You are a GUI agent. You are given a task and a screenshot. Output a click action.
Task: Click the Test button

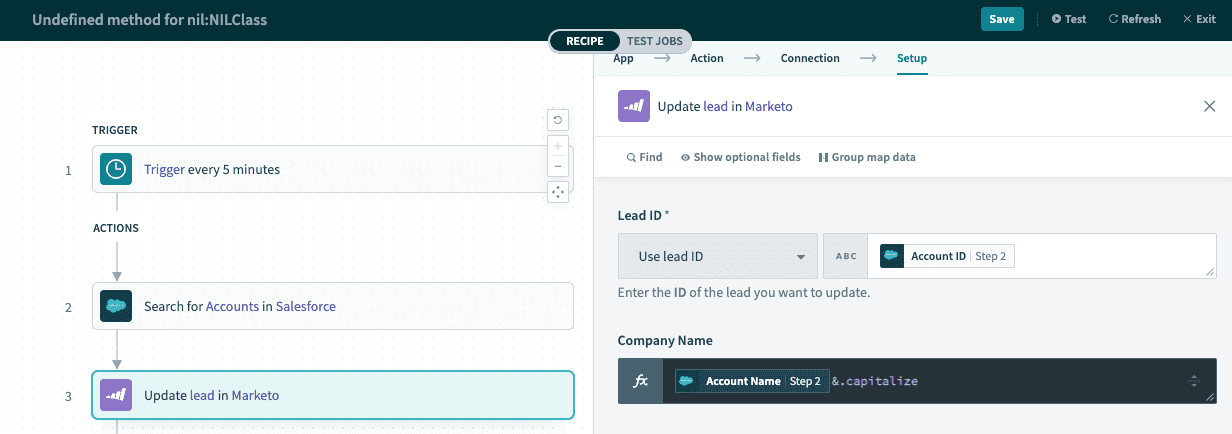pos(1068,19)
